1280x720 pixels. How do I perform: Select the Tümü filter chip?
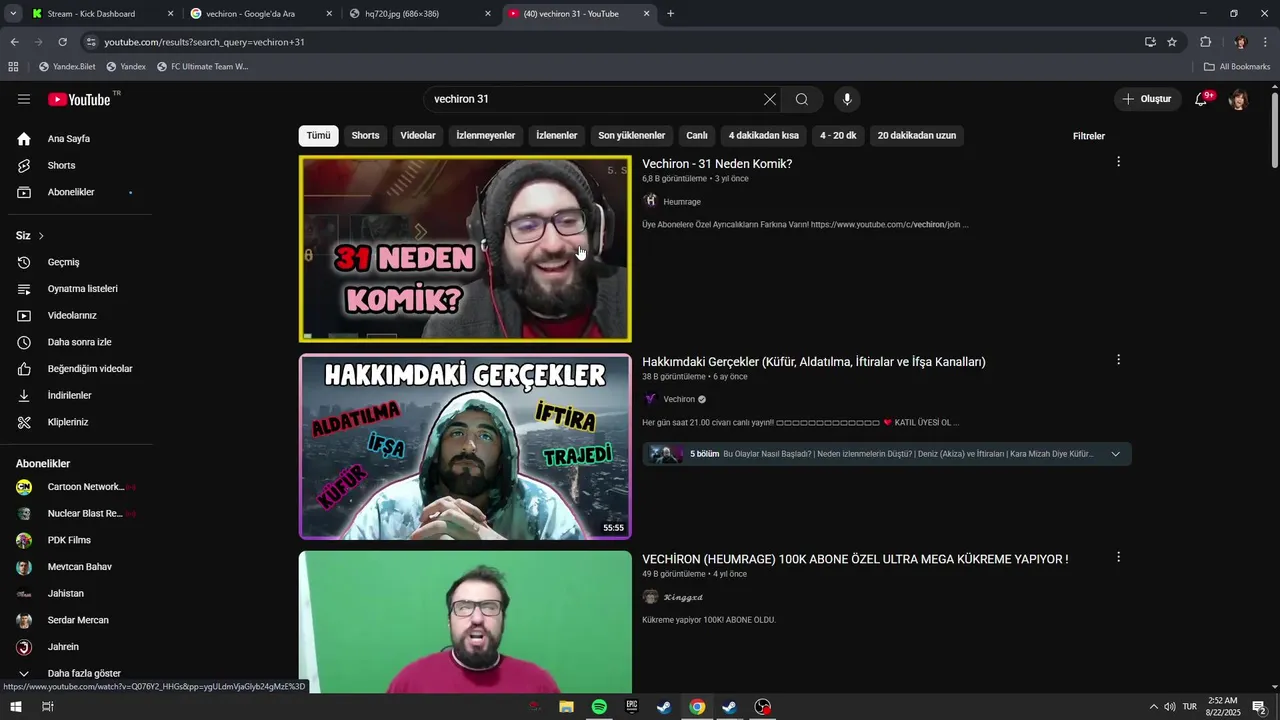(x=318, y=136)
